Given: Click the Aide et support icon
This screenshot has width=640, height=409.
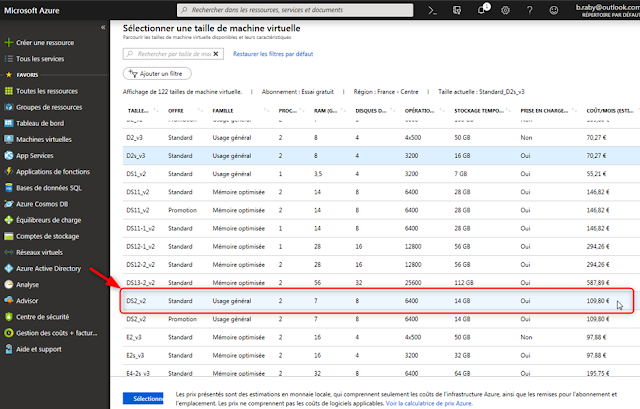Looking at the screenshot, I should [x=9, y=349].
